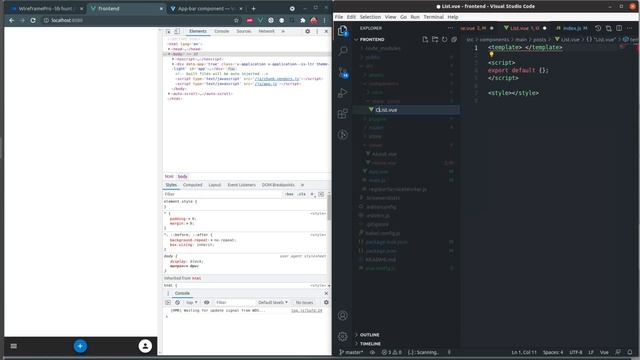Refresh the FRONTEND explorer tree

tap(444, 40)
